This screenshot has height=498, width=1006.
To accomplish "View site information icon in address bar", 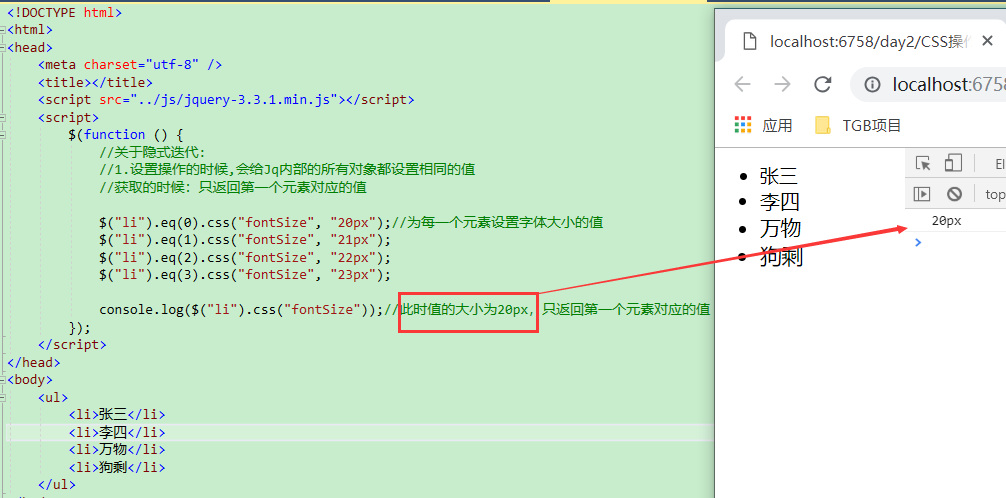I will pyautogui.click(x=871, y=84).
